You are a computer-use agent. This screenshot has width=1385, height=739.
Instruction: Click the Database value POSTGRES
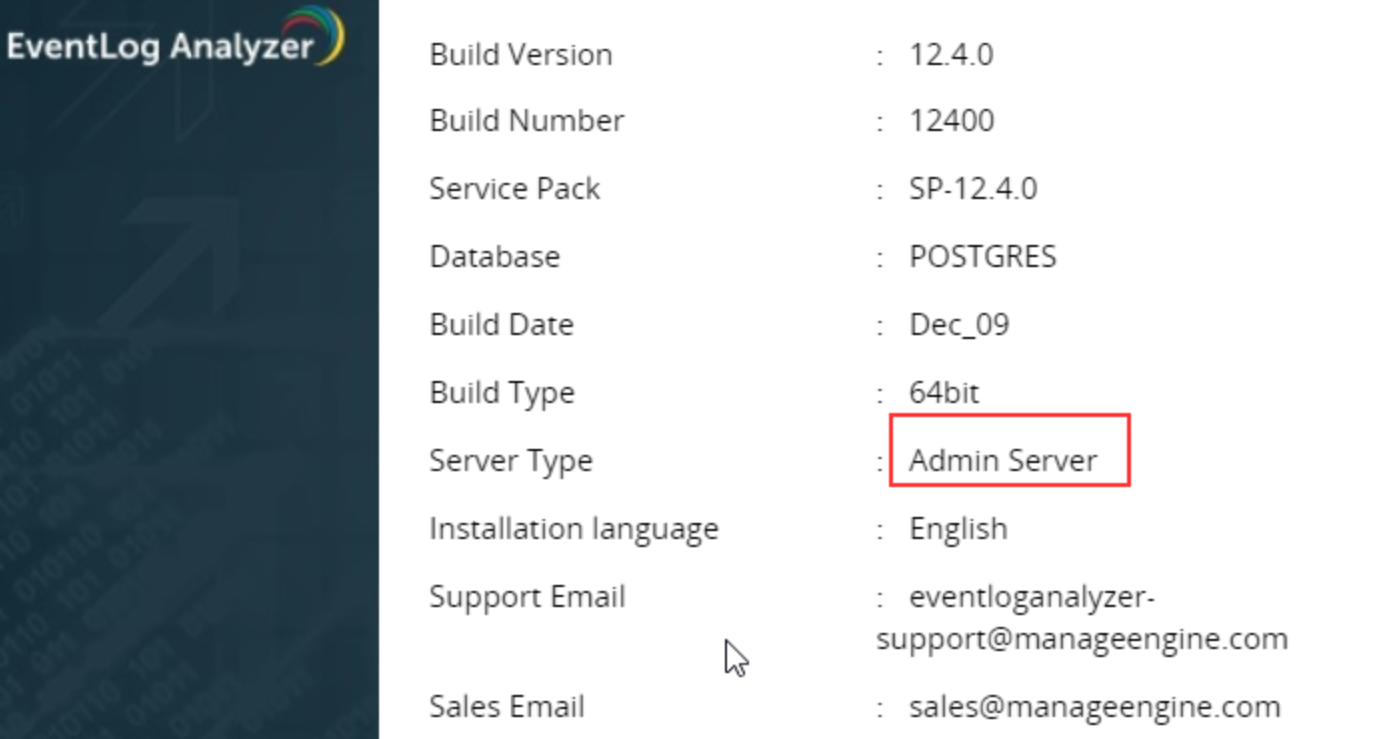982,257
